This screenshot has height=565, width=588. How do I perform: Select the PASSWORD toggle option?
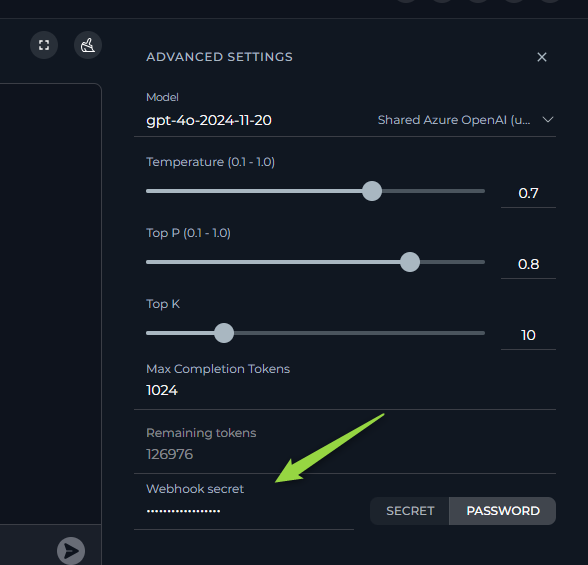[x=502, y=511]
